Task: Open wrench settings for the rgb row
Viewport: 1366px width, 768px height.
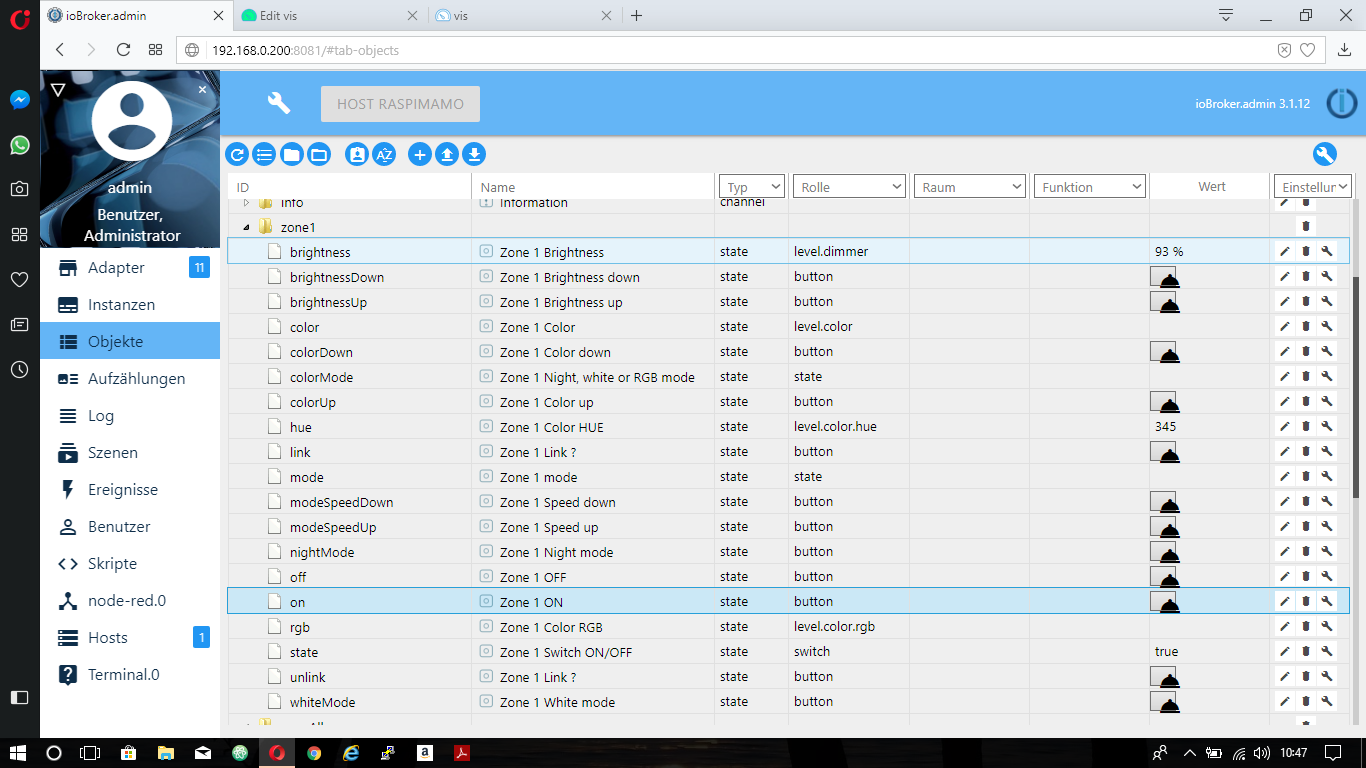Action: 1327,627
